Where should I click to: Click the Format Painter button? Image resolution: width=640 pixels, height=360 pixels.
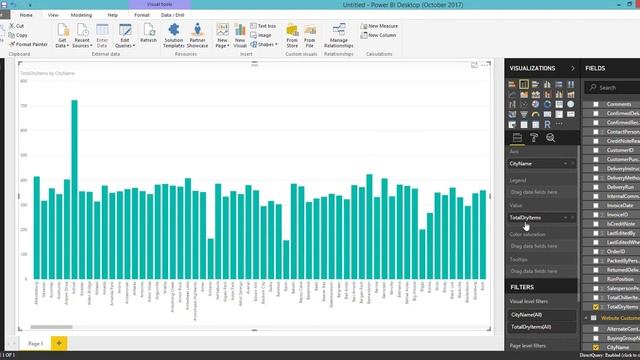(28, 44)
